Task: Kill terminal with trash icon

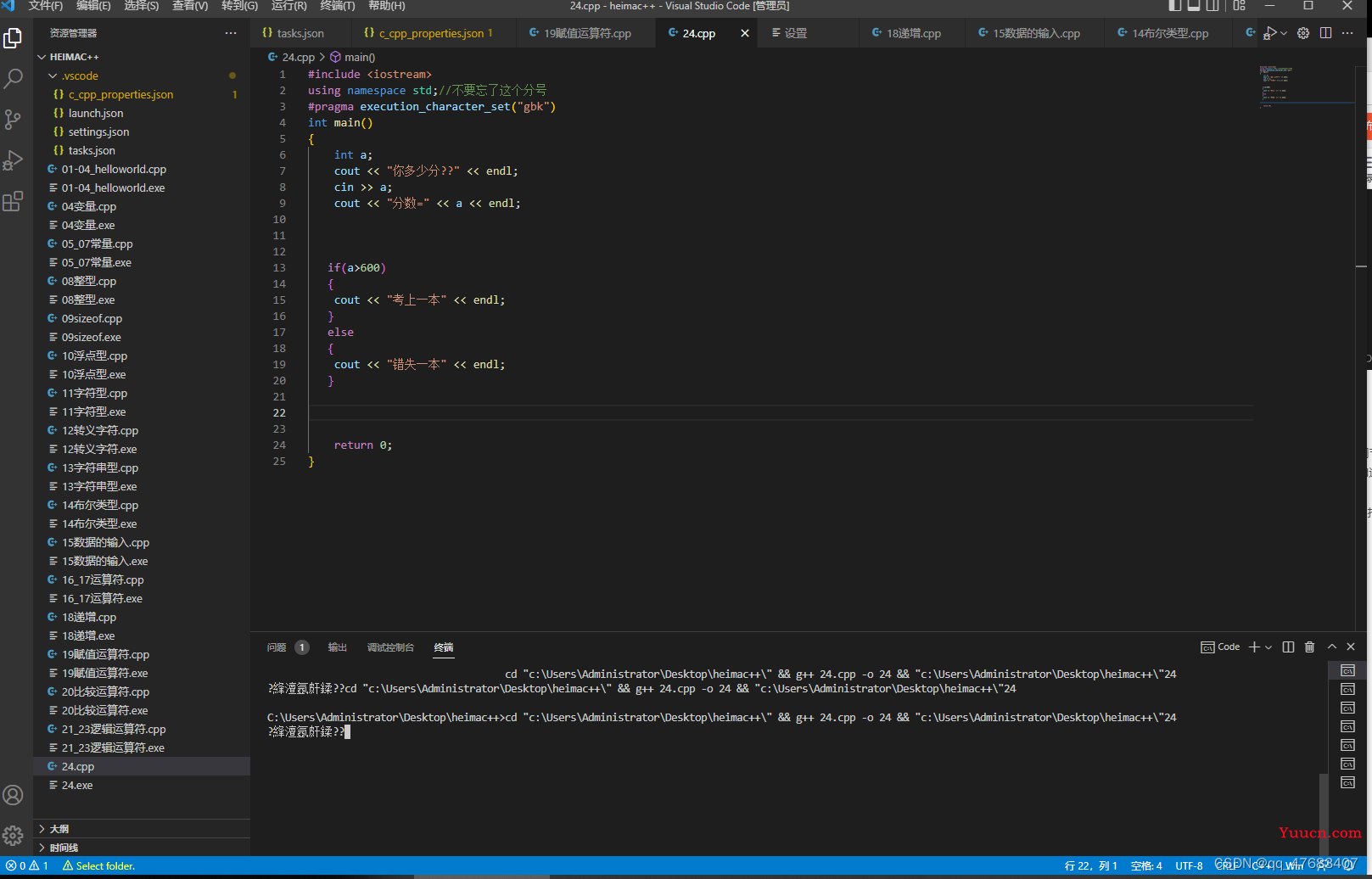Action: coord(1309,647)
